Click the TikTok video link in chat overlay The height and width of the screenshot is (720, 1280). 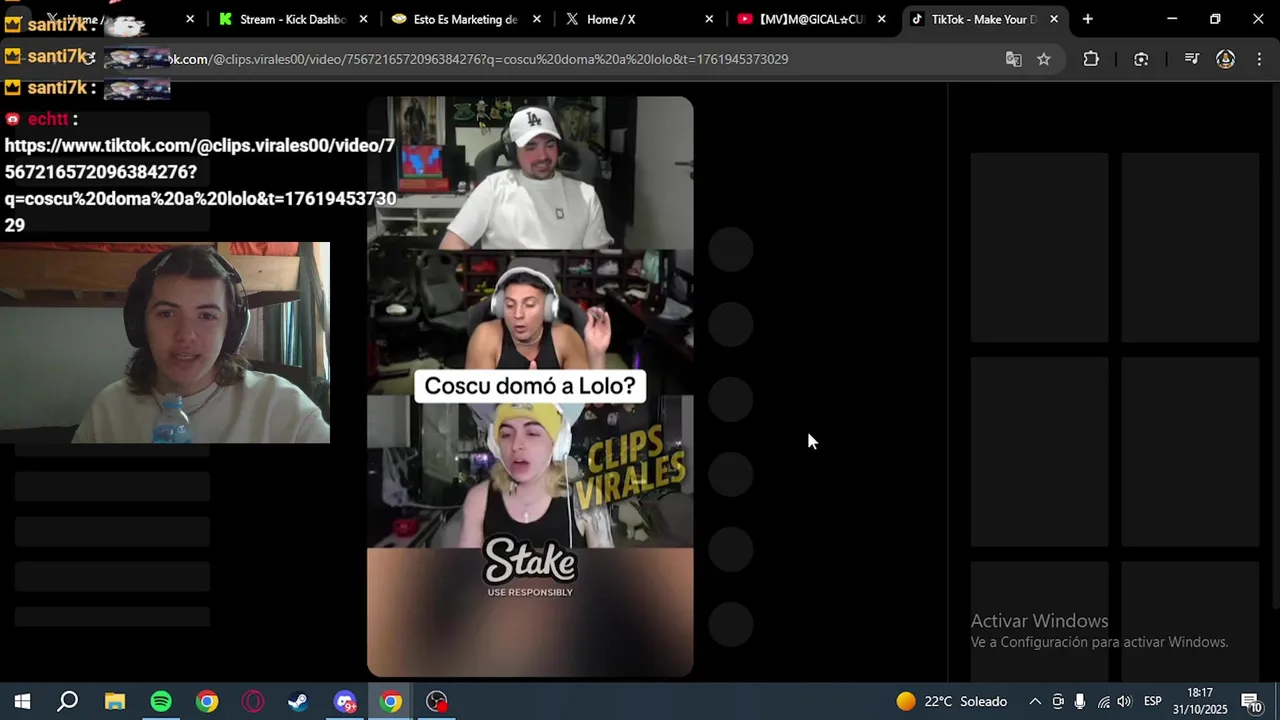200,185
